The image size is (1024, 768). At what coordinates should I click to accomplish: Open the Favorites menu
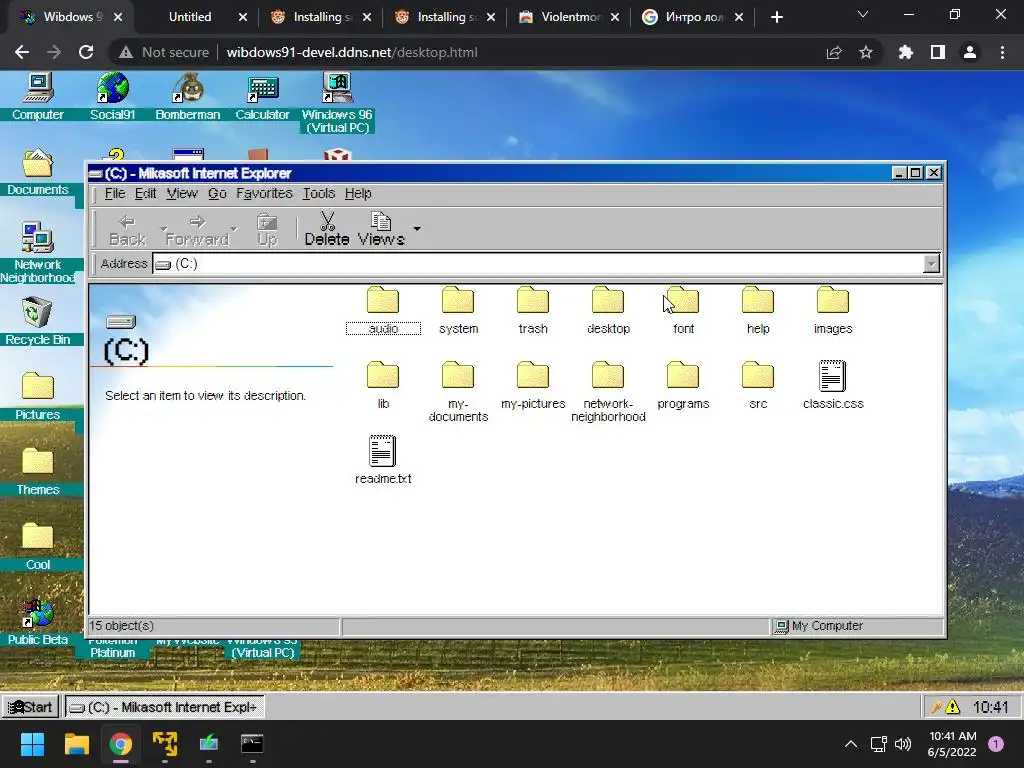click(x=264, y=193)
